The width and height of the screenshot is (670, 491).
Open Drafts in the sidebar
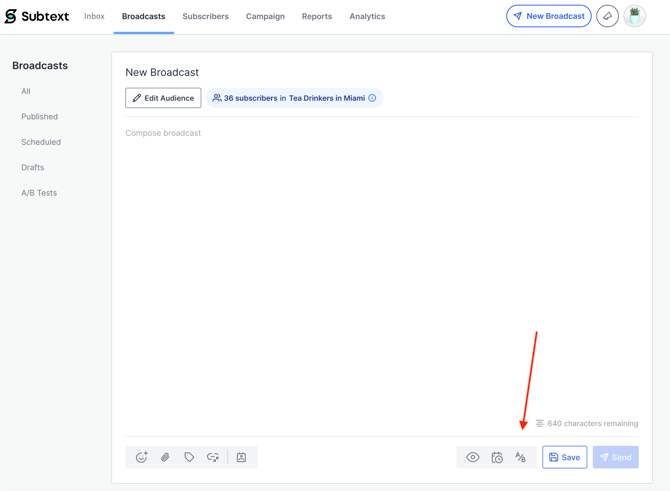point(32,167)
